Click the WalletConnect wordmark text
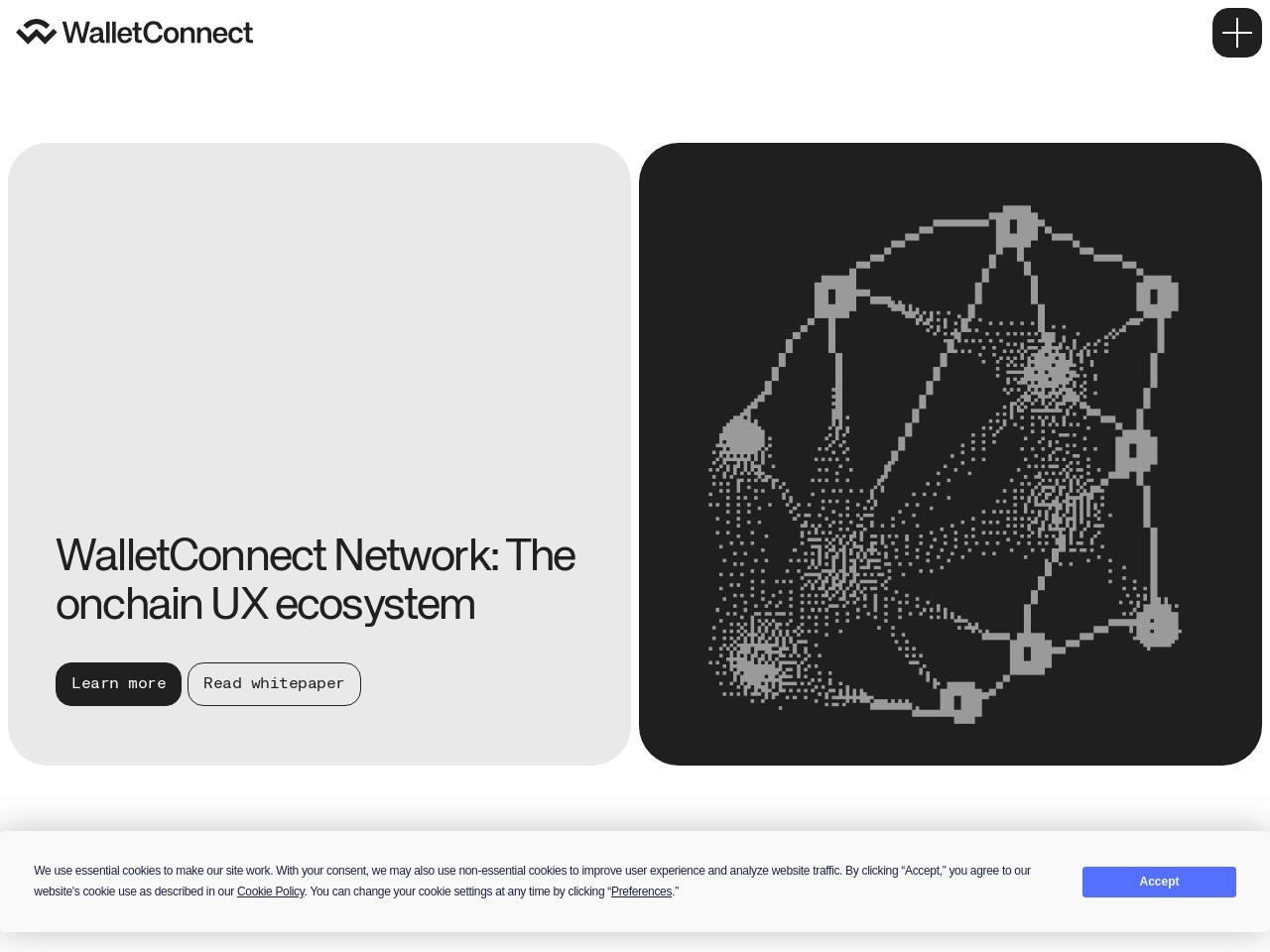Image resolution: width=1270 pixels, height=952 pixels. [159, 33]
